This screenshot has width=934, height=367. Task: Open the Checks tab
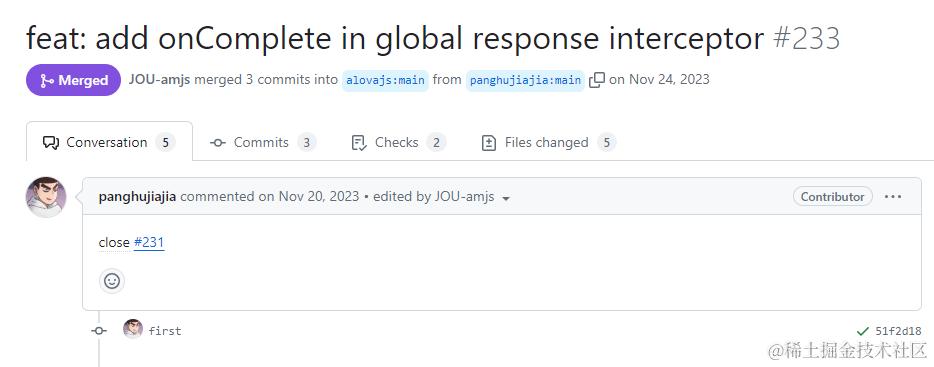398,142
